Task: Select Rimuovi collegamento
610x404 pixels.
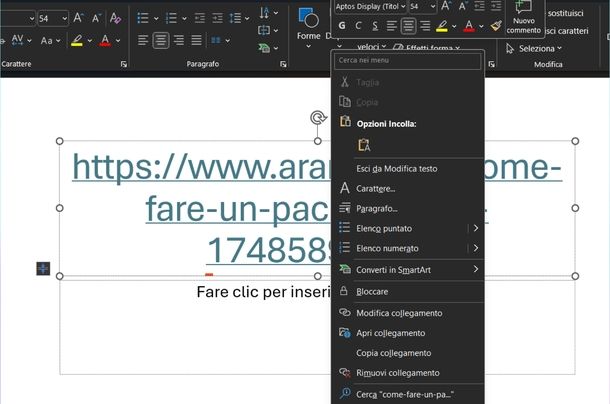Action: point(407,373)
